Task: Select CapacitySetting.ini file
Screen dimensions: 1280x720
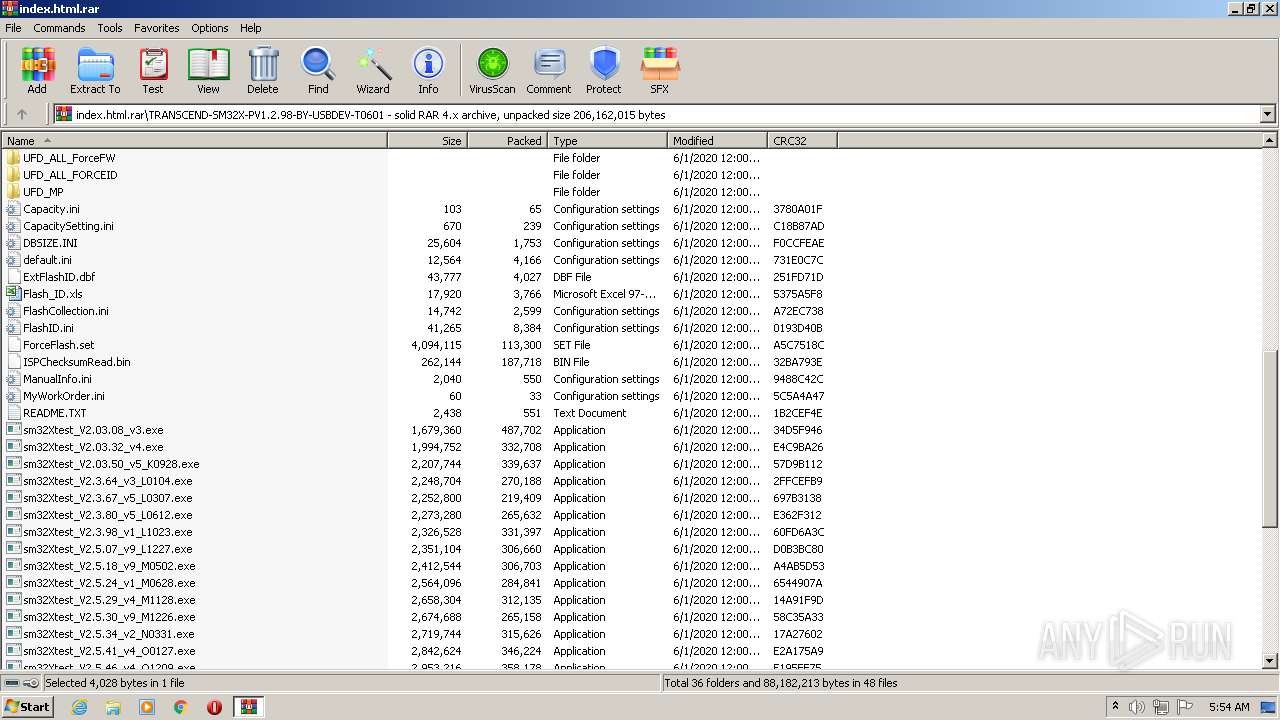Action: point(68,226)
